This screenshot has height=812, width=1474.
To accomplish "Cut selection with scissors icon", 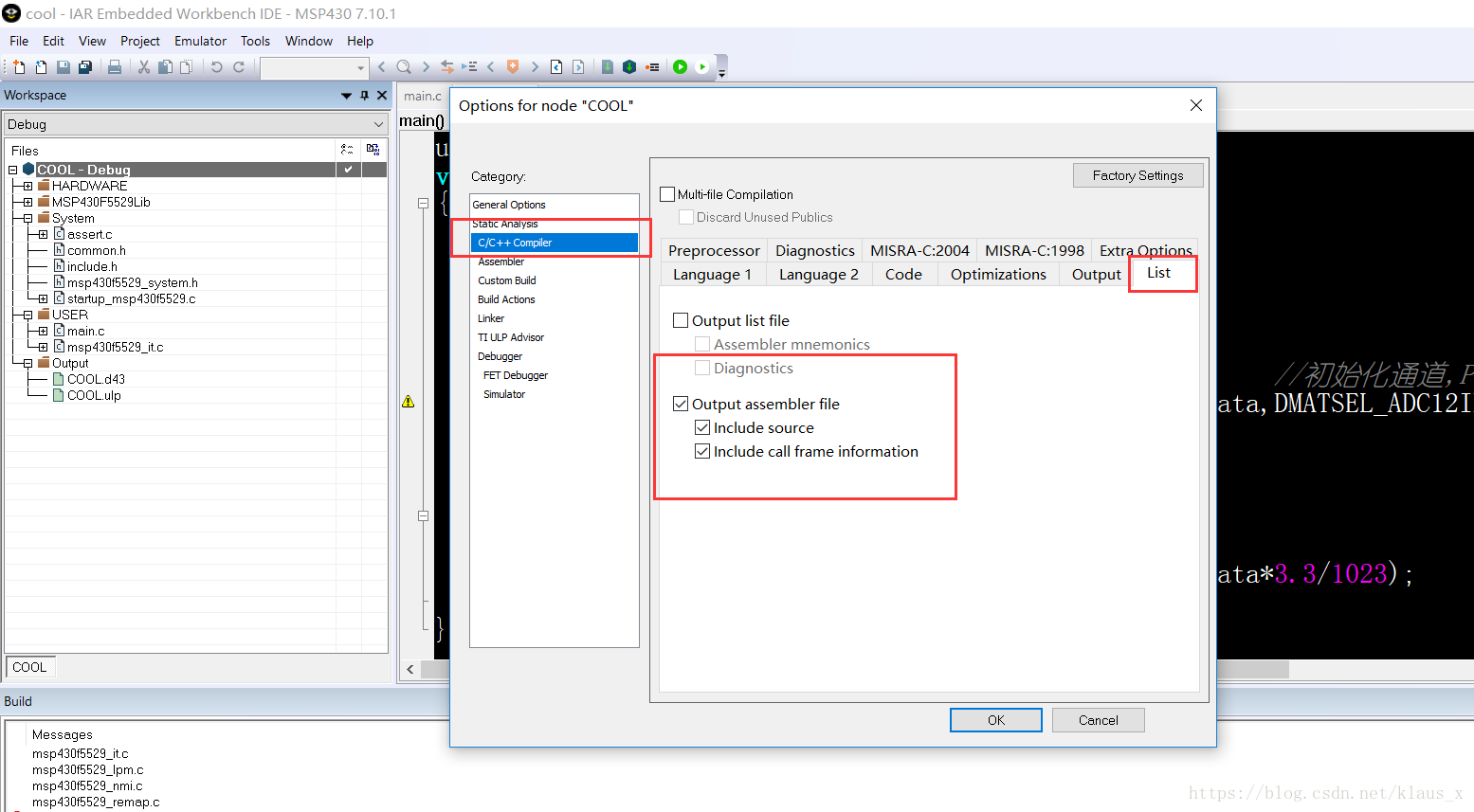I will point(144,67).
